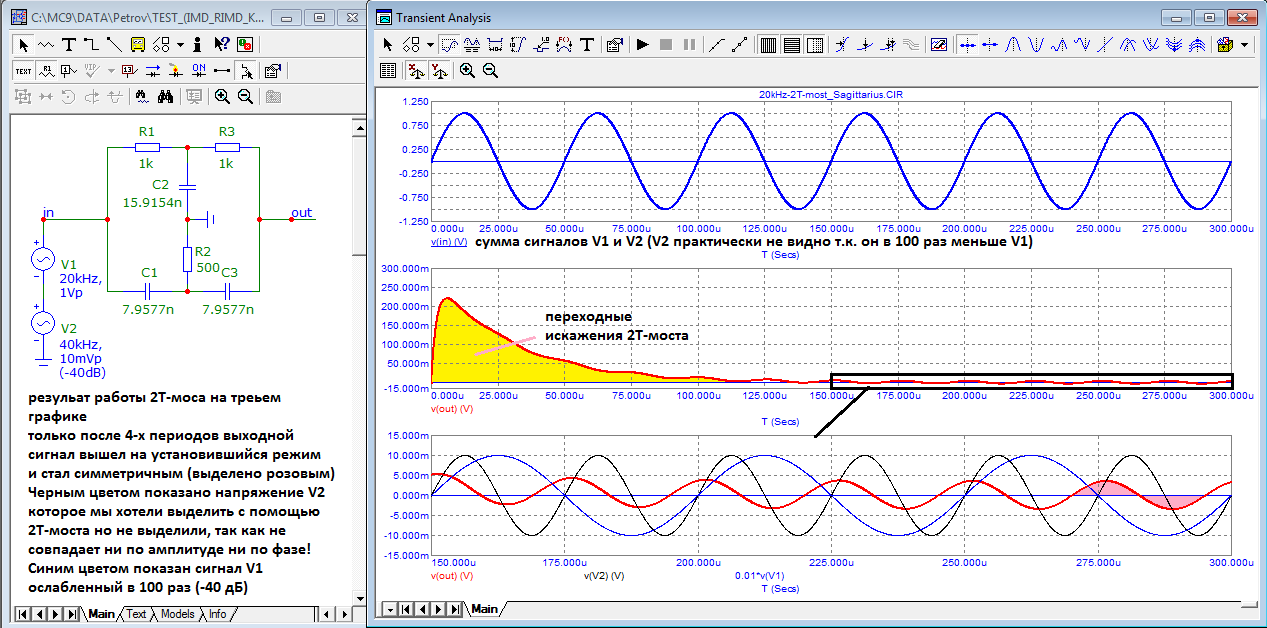Image resolution: width=1267 pixels, height=628 pixels.
Task: Switch to the Info tab
Action: [x=217, y=614]
